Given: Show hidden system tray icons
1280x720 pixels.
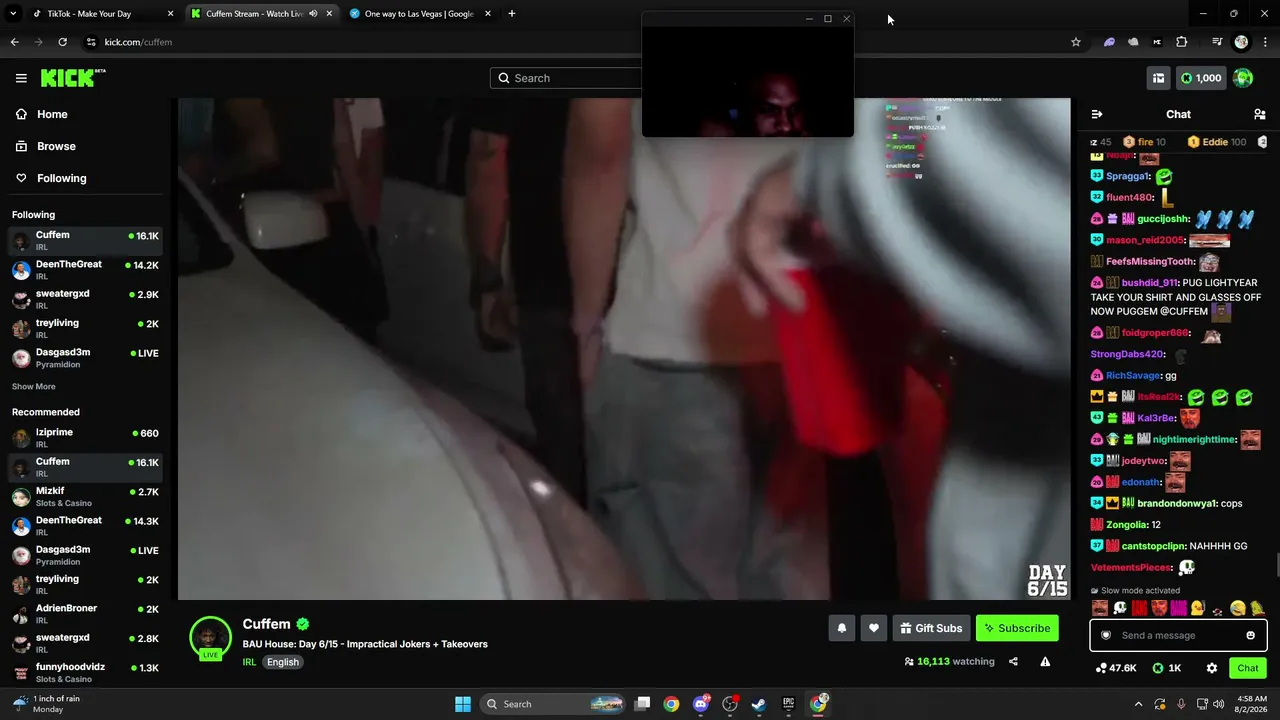Looking at the screenshot, I should tap(1138, 704).
